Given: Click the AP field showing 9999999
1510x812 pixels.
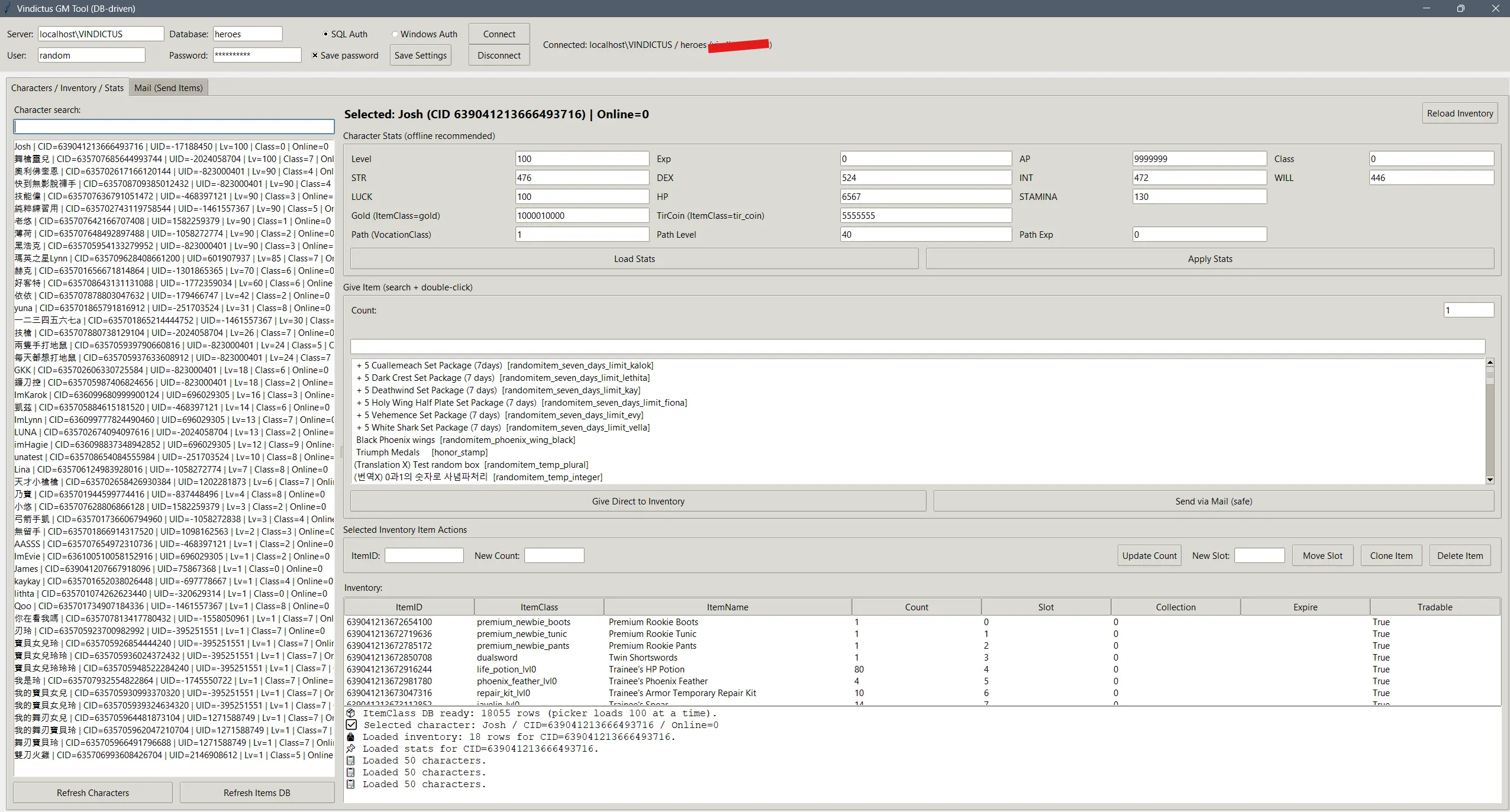Looking at the screenshot, I should 1199,159.
